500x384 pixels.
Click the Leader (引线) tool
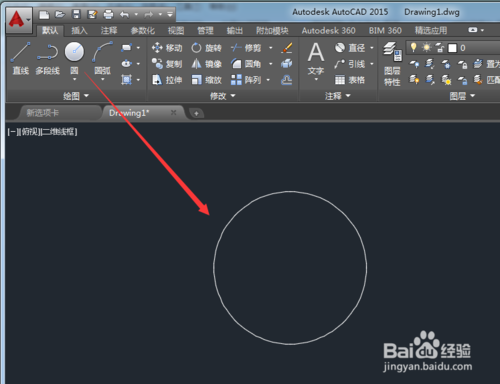coord(350,64)
